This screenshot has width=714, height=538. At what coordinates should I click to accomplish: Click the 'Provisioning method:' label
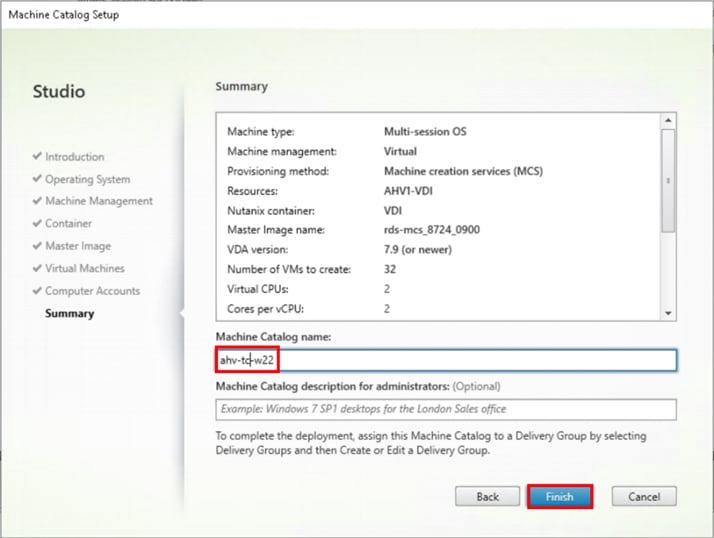point(278,171)
